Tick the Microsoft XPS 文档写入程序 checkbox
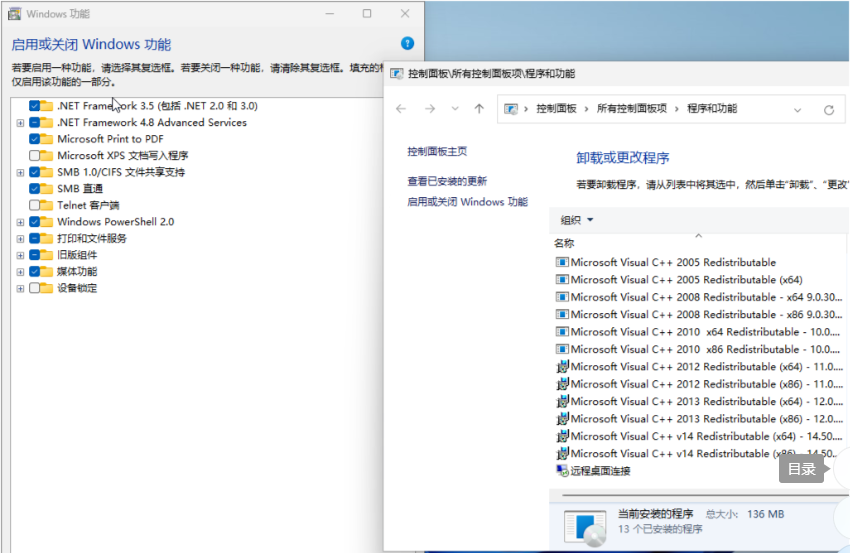Screen dimensions: 850x553 tap(35, 156)
